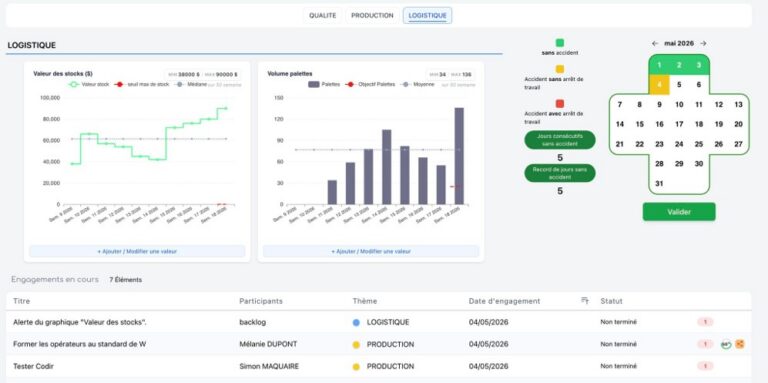Image resolution: width=768 pixels, height=383 pixels.
Task: Click 'Non terminé' status on Tester Codir row
Action: pos(619,366)
